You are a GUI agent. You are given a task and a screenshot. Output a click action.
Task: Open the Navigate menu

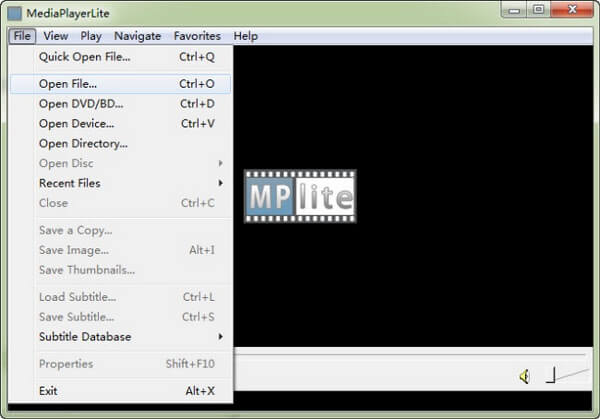[137, 36]
